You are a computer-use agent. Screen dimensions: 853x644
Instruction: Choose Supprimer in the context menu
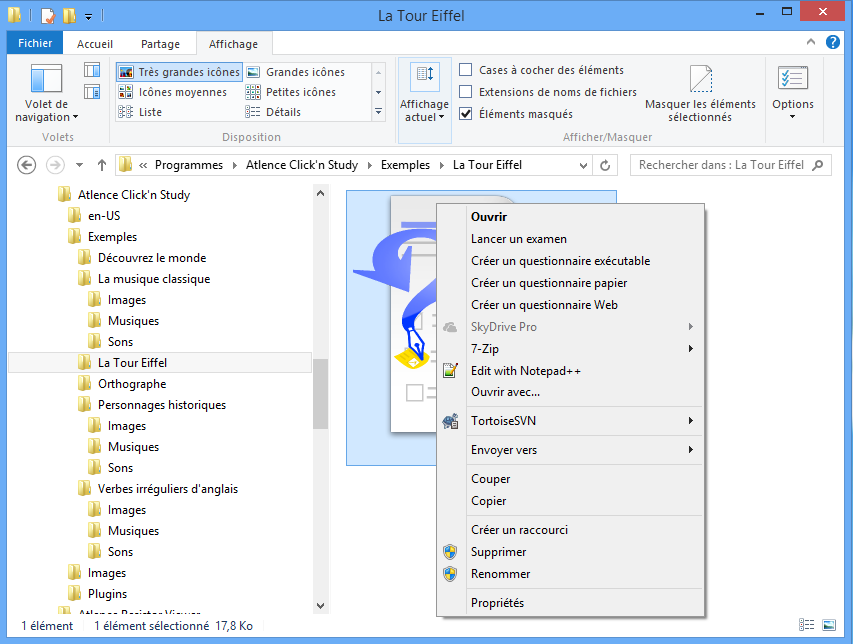tap(570, 552)
